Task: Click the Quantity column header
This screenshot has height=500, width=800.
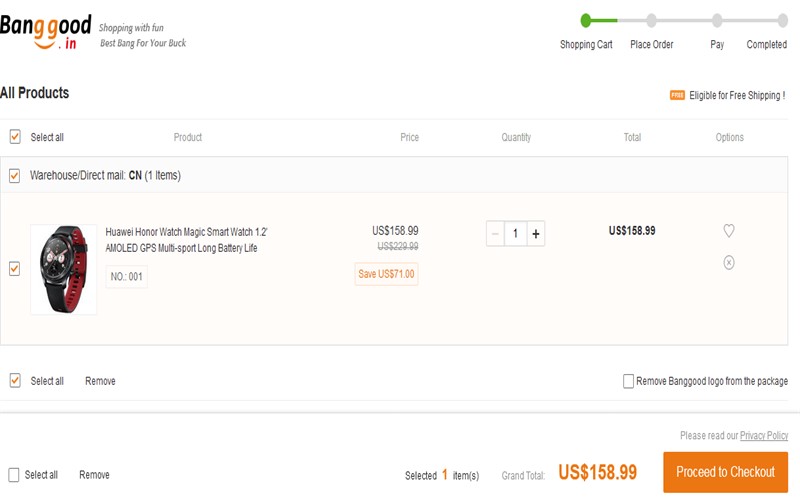Action: 516,137
